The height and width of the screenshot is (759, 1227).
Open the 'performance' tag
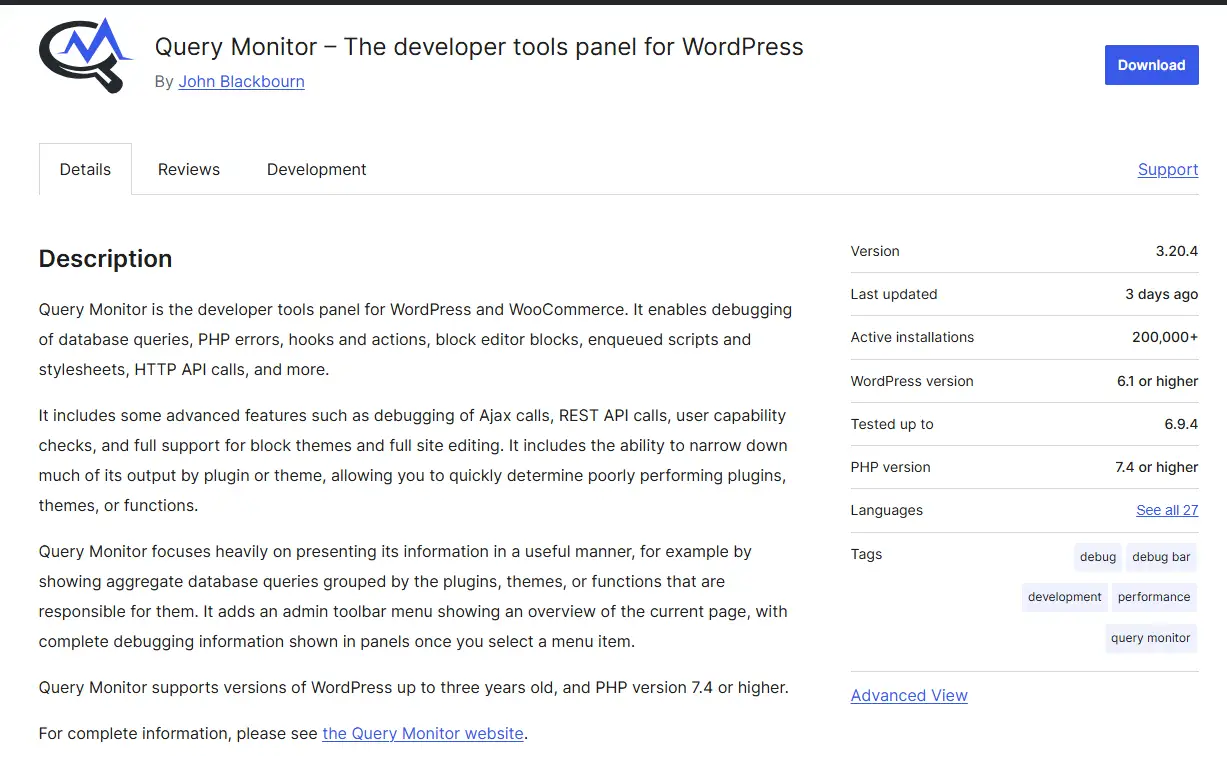pos(1154,597)
